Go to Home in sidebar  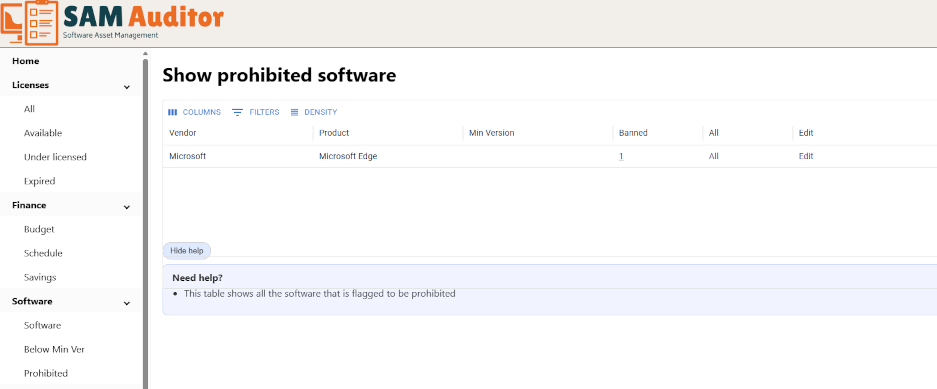[26, 61]
